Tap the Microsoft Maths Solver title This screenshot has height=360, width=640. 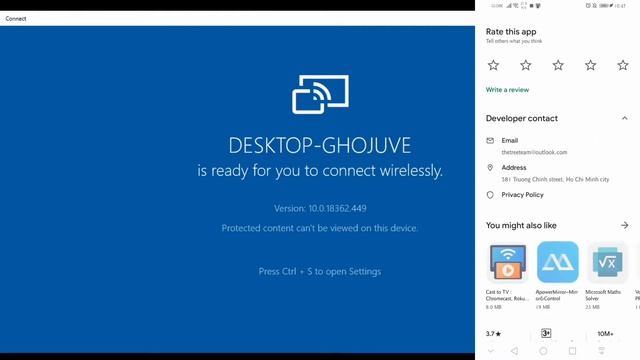[603, 295]
